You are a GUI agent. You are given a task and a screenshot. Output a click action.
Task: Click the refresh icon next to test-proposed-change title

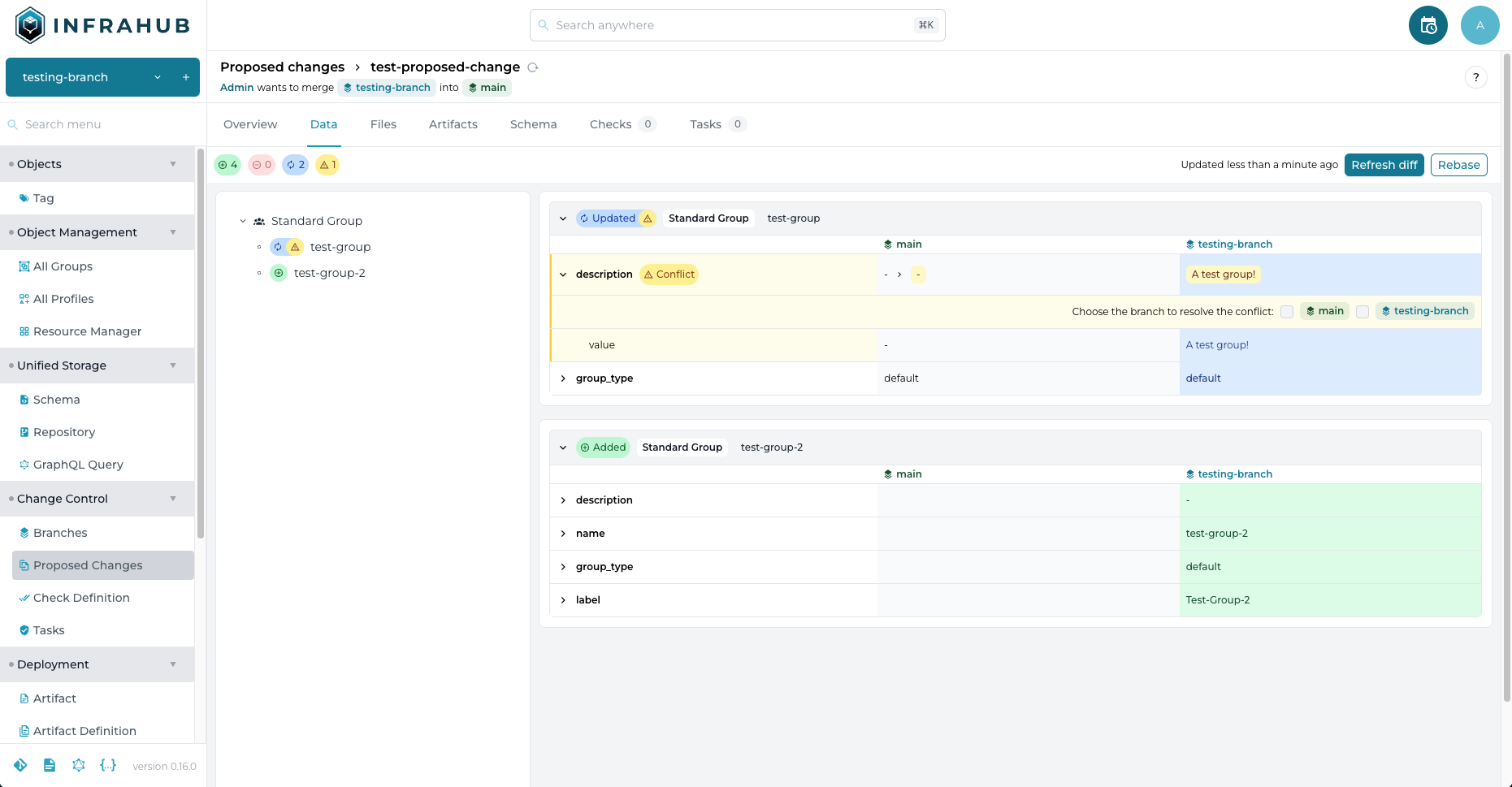[534, 67]
